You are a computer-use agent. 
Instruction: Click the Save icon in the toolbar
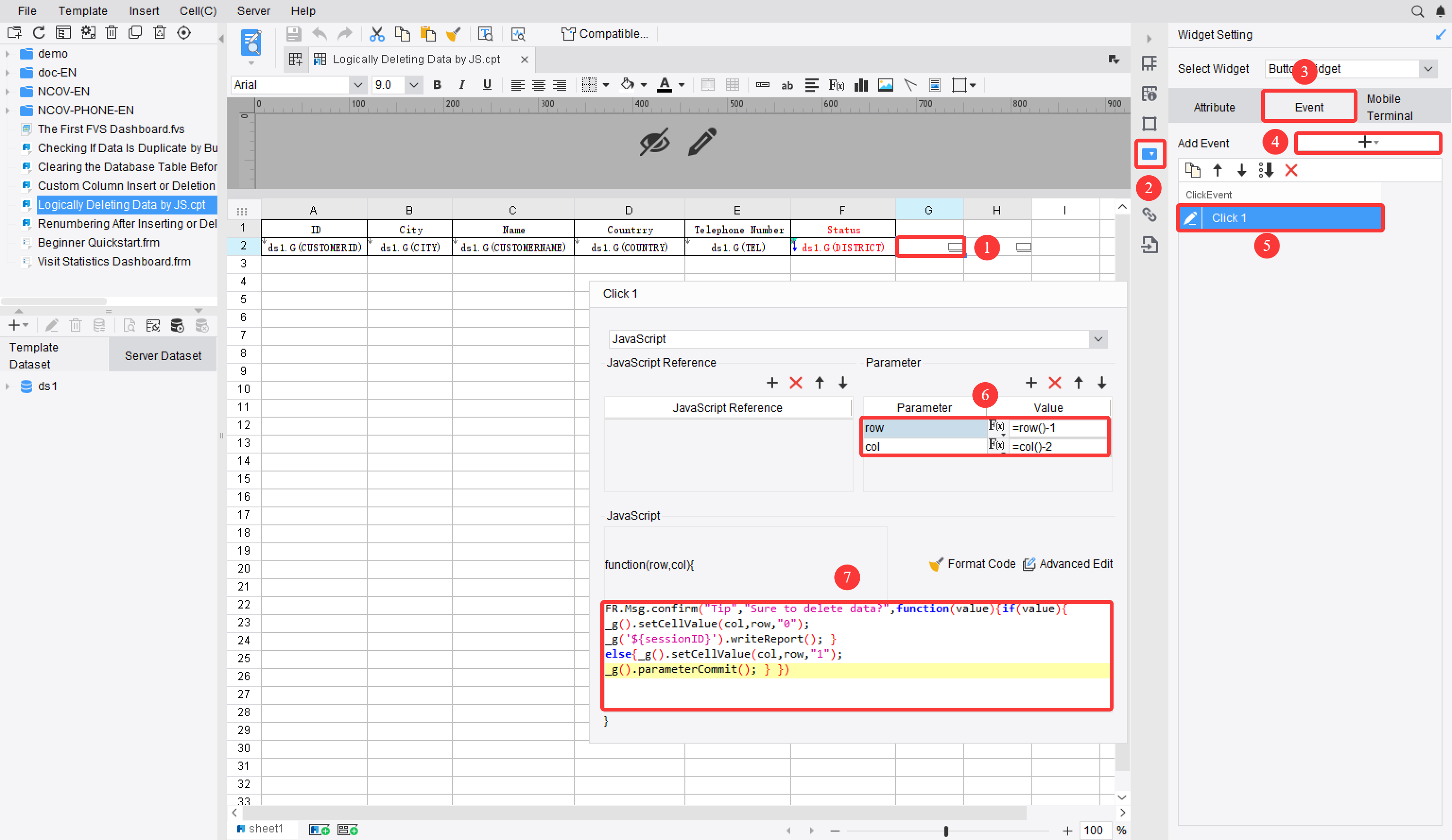coord(294,34)
